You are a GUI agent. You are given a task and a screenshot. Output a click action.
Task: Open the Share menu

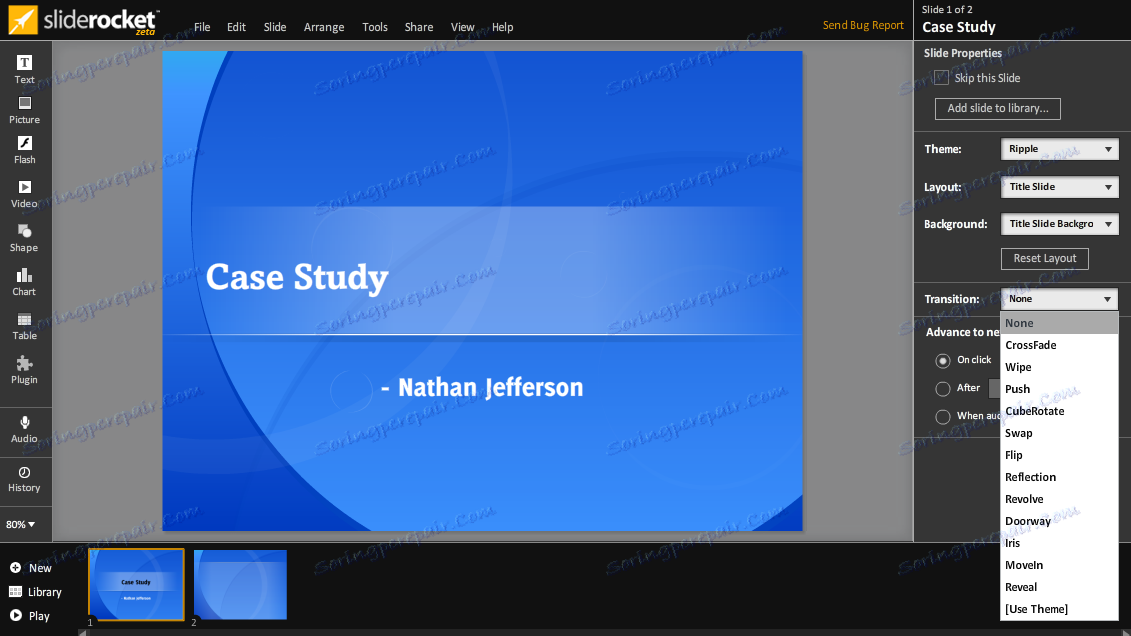pyautogui.click(x=418, y=27)
